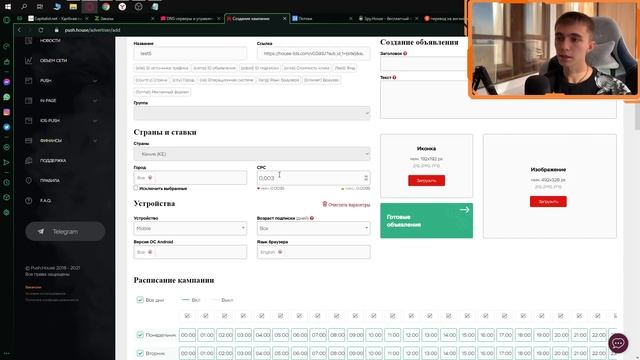
Task: Switch to the DNS серверы tab
Action: [x=190, y=19]
